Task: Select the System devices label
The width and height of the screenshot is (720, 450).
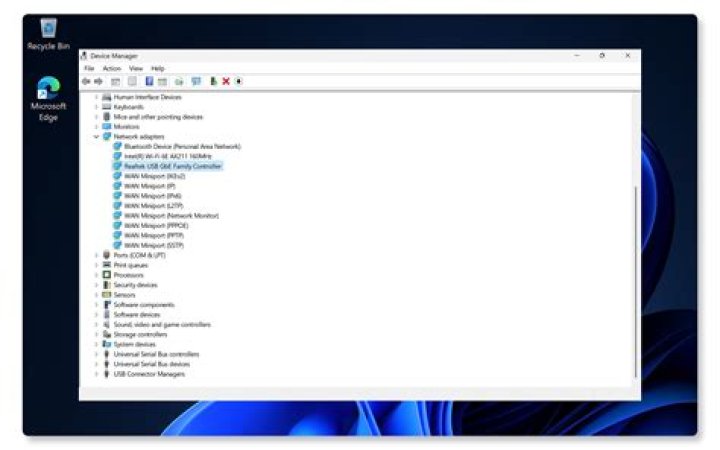Action: tap(135, 344)
